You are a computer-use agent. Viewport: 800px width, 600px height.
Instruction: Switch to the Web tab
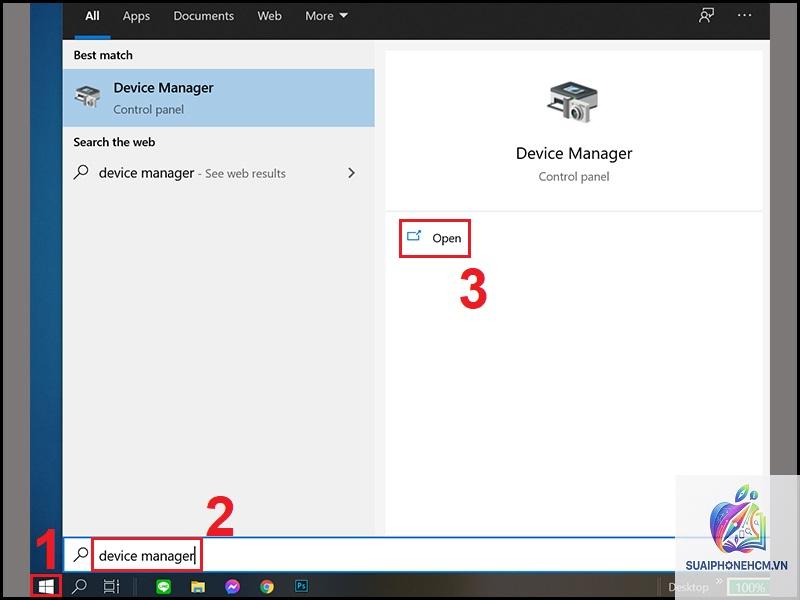pos(269,16)
